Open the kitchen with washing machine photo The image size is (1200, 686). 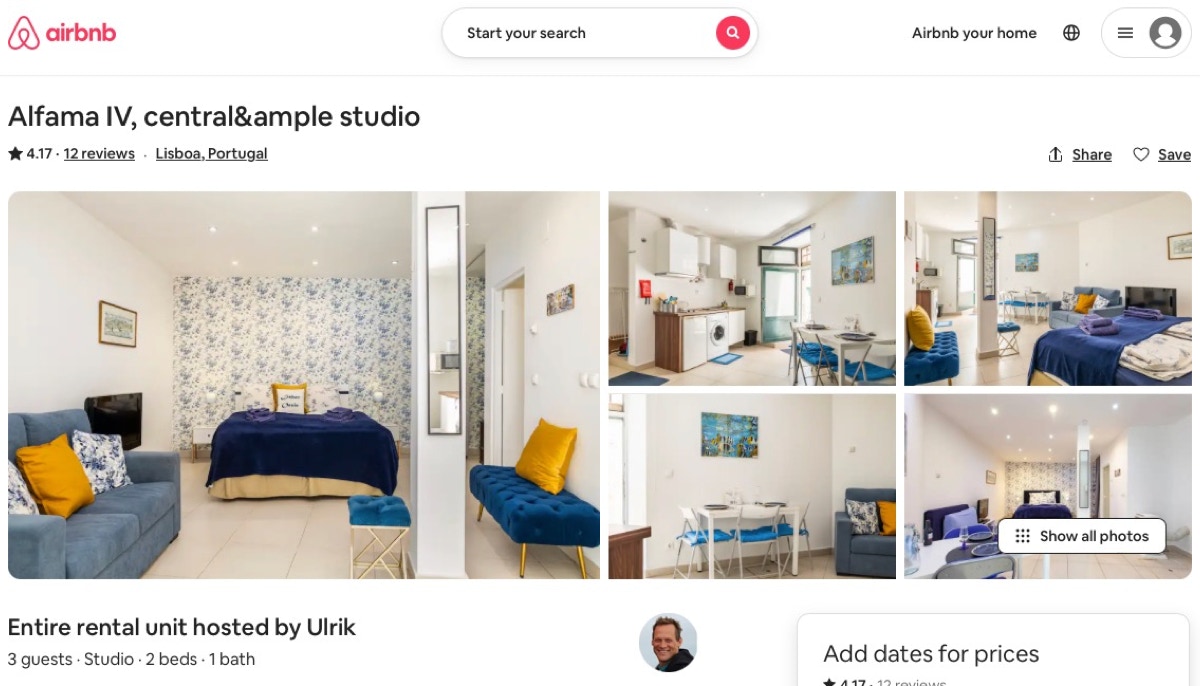coord(752,288)
